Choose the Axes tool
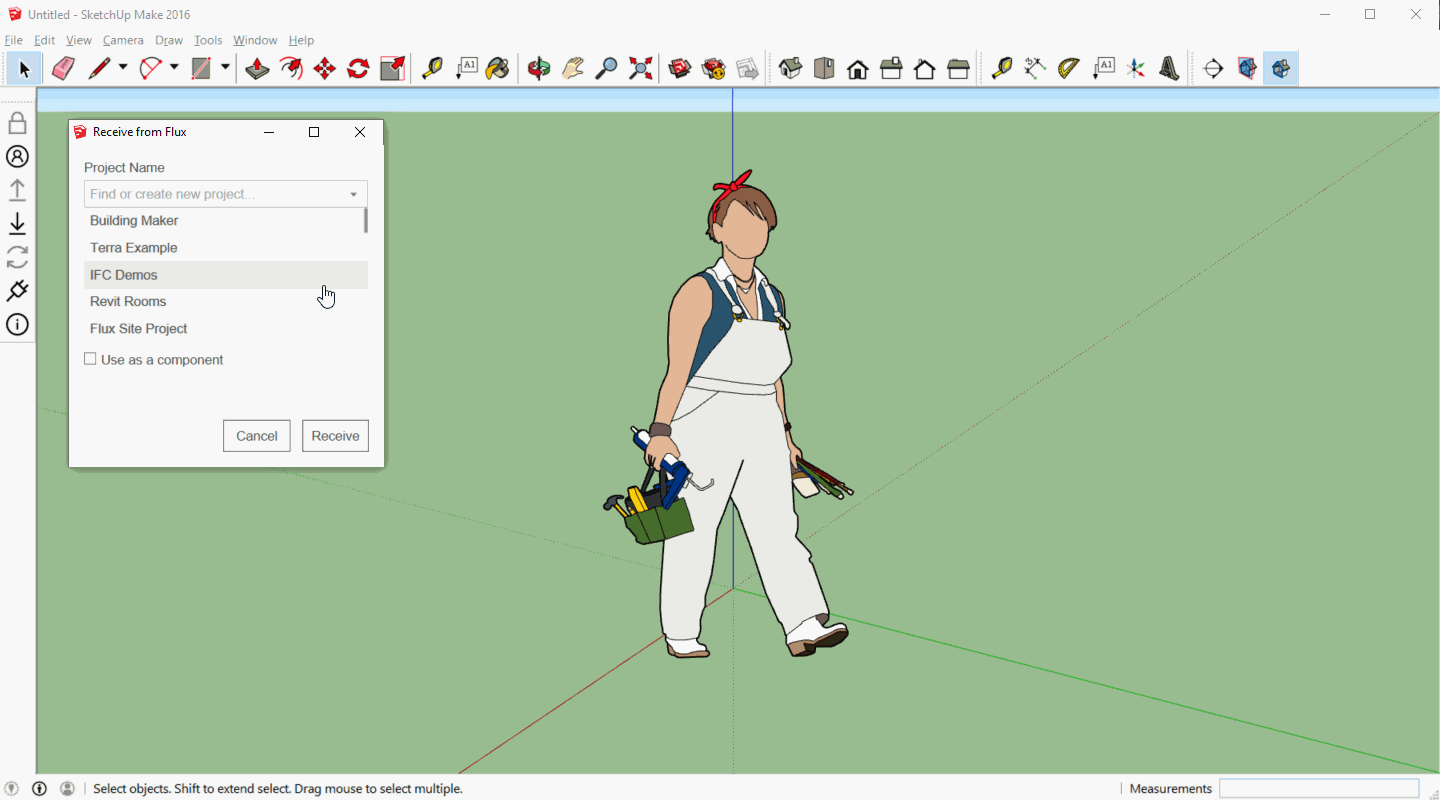 click(1136, 68)
